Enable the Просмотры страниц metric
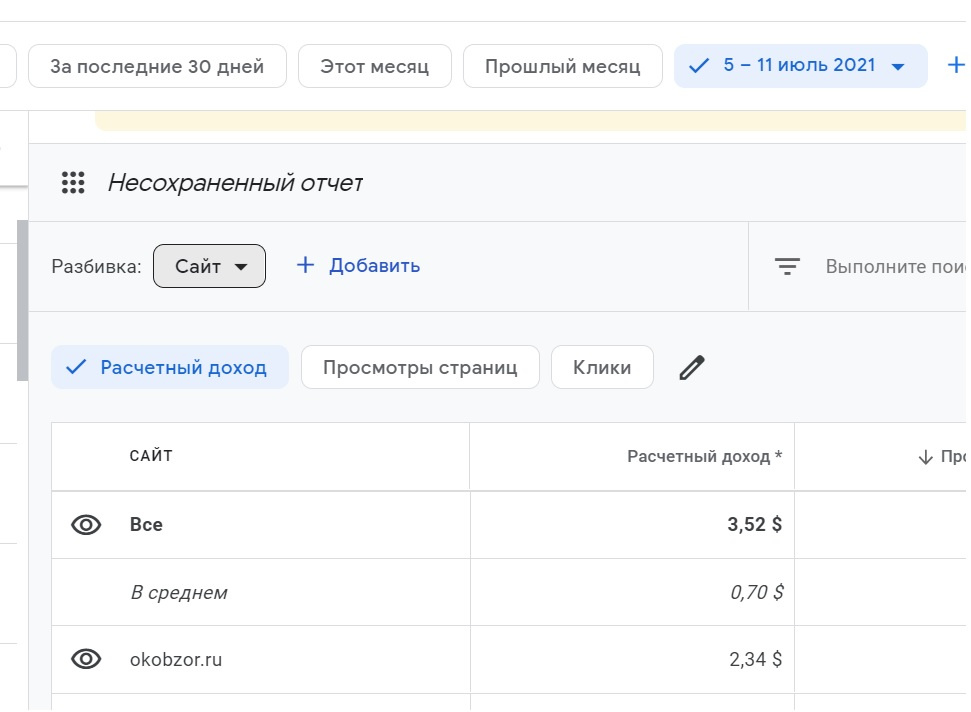Image resolution: width=971 pixels, height=712 pixels. pos(420,368)
